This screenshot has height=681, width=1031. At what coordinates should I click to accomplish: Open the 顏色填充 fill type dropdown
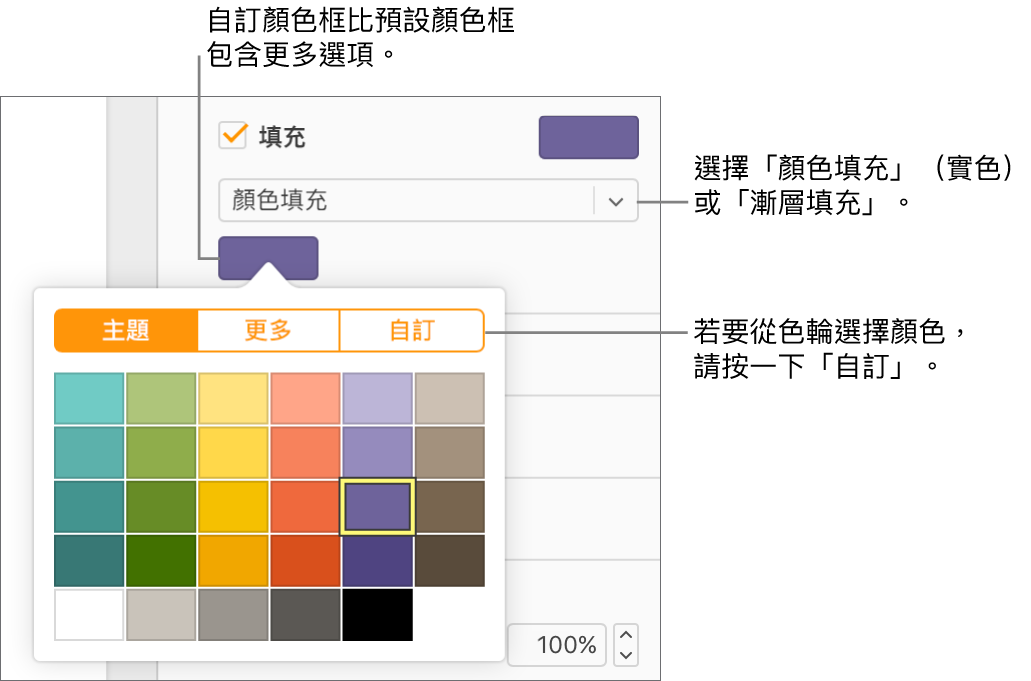point(428,200)
